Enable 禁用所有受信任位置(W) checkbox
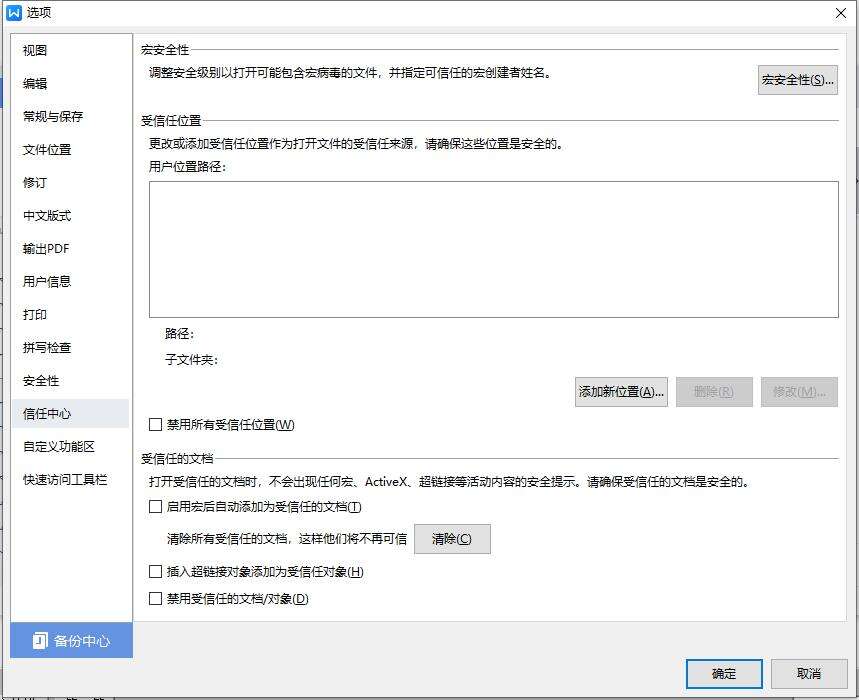 [x=156, y=424]
